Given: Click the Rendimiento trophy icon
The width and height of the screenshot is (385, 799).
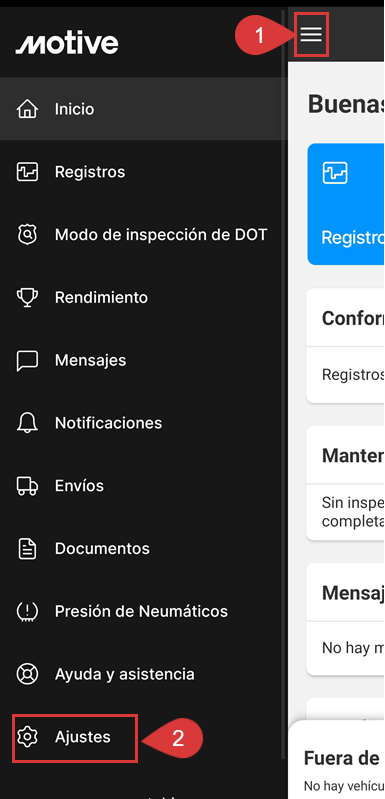Looking at the screenshot, I should (x=28, y=298).
